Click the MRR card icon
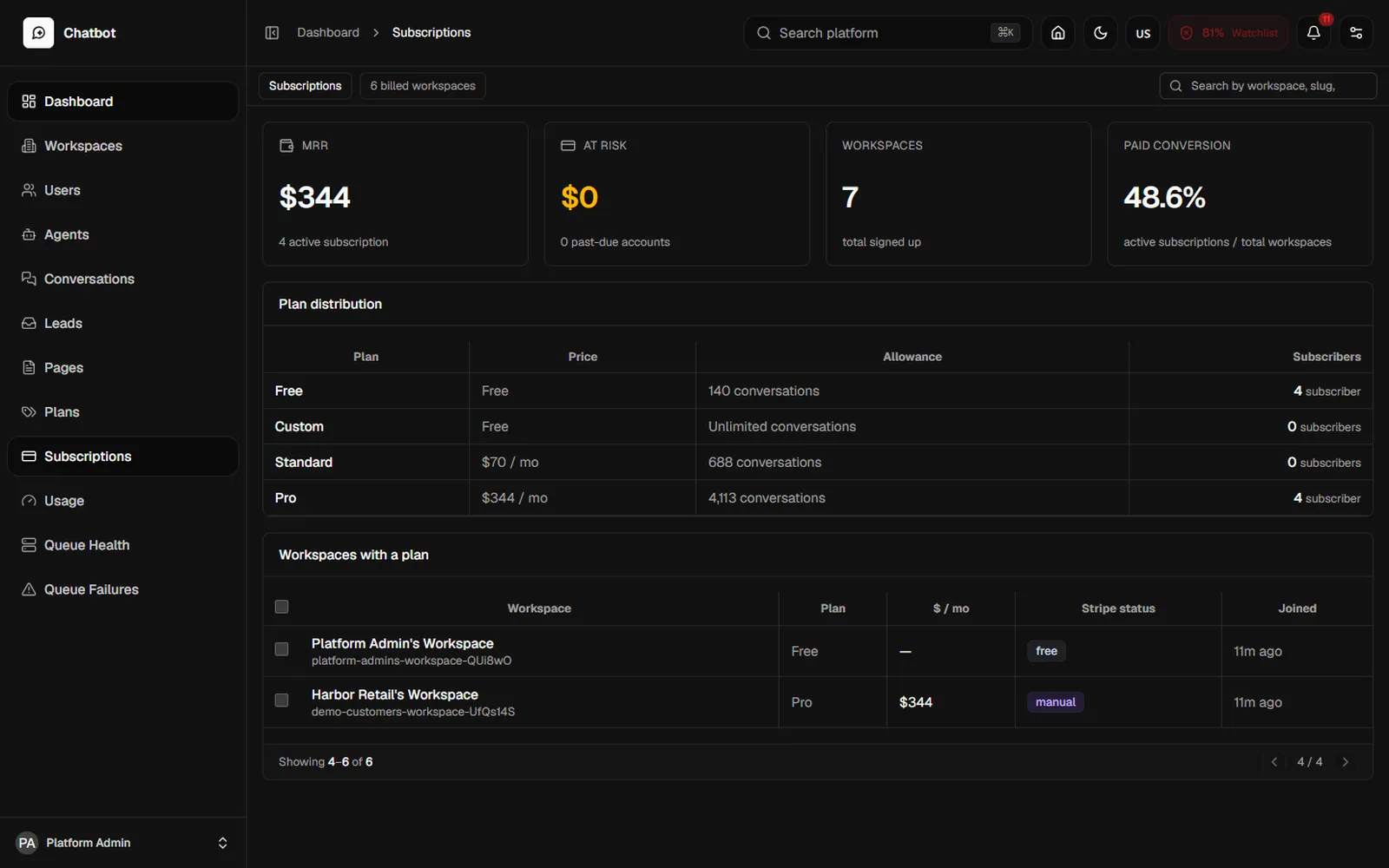This screenshot has width=1389, height=868. pos(286,146)
